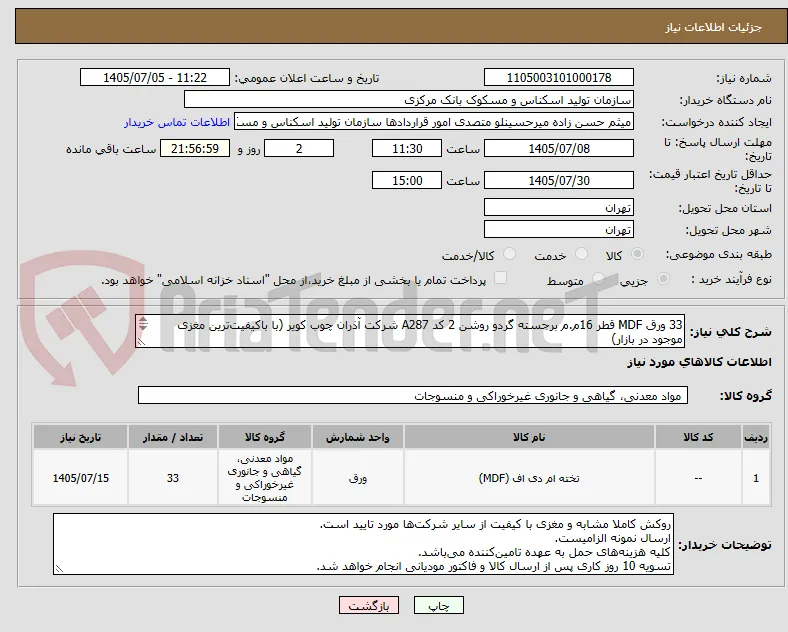Select the کالا radio button
788x632 pixels.
(637, 254)
